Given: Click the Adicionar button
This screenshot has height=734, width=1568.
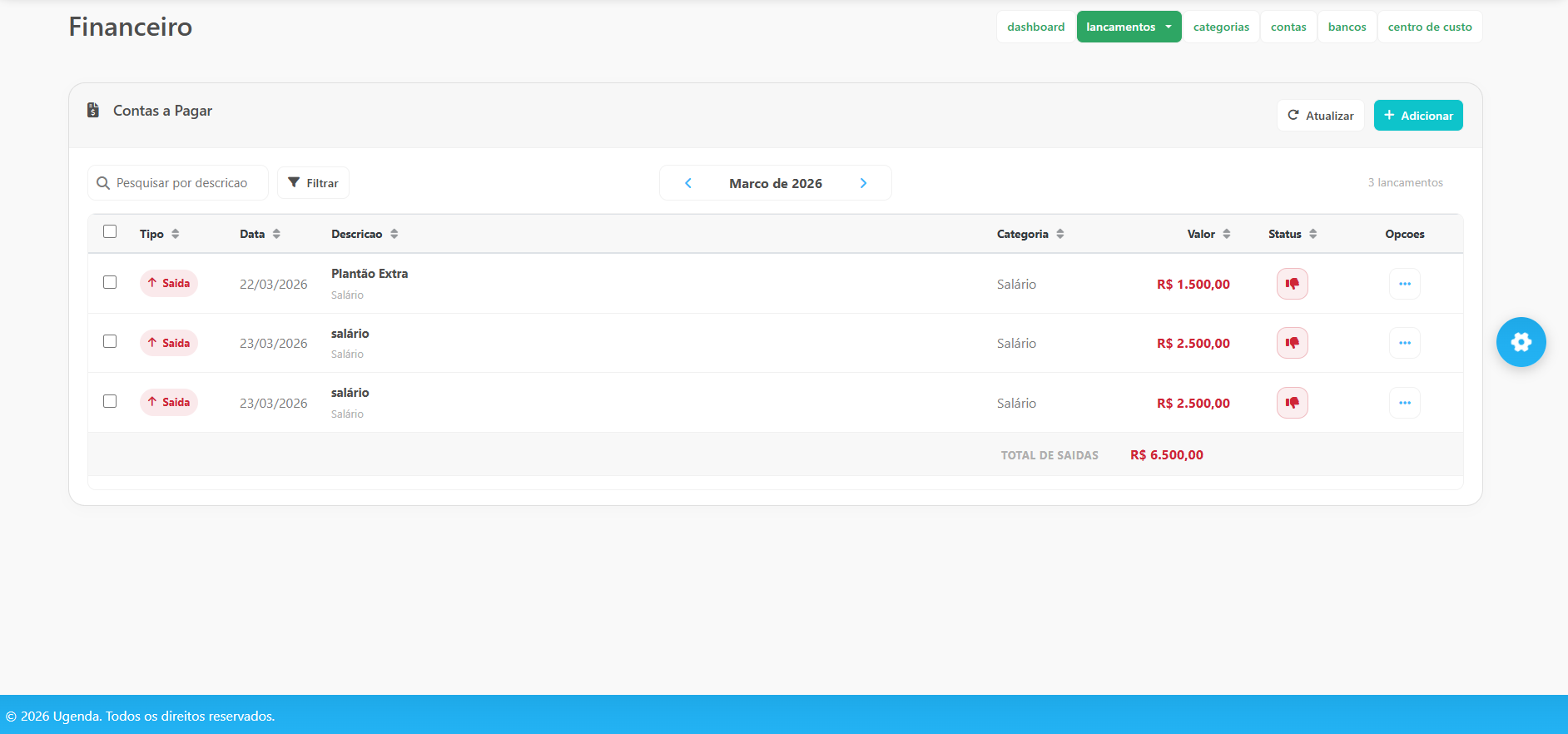Looking at the screenshot, I should click(x=1417, y=116).
